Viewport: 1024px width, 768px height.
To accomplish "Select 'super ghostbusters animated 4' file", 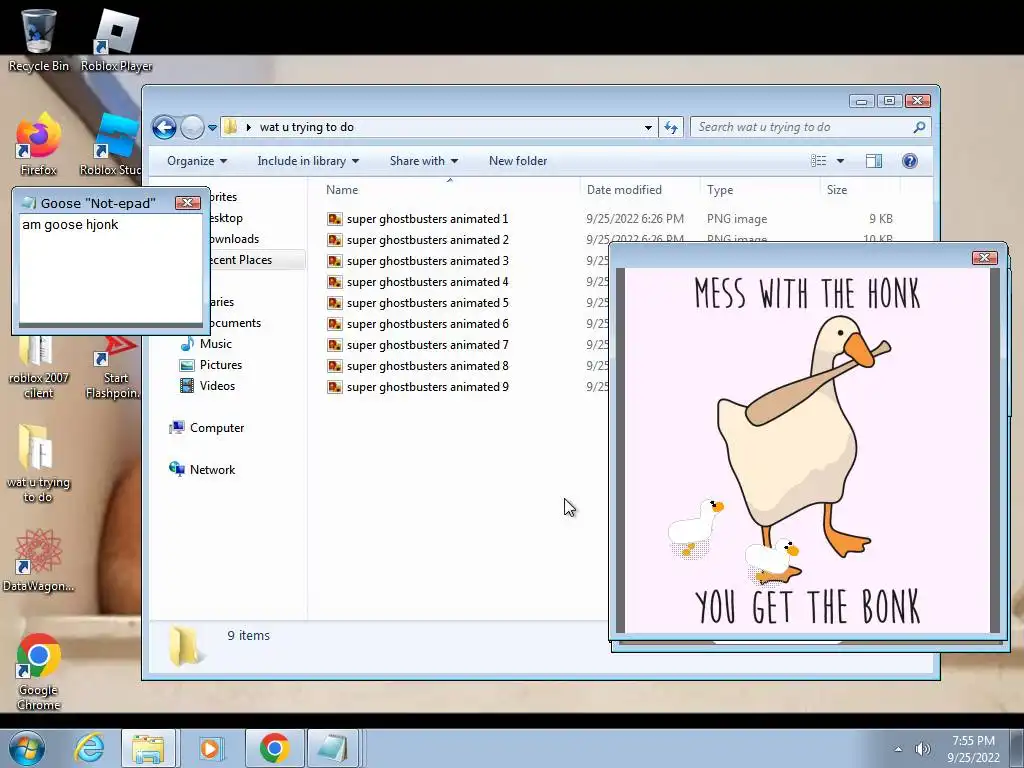I will point(427,281).
